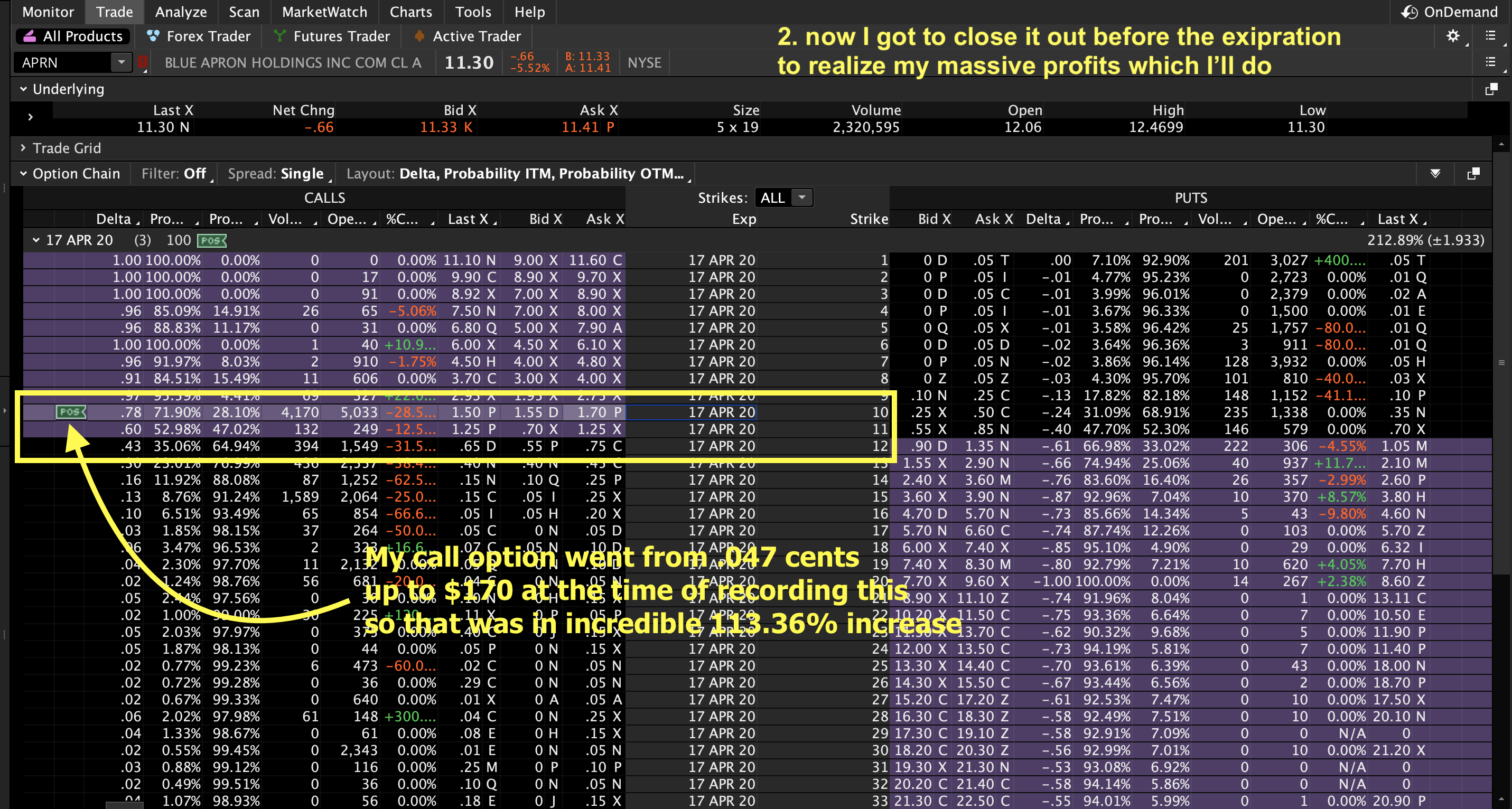Viewport: 1512px width, 809px height.
Task: Click the POS badge on 17 APR 20 header
Action: (212, 240)
